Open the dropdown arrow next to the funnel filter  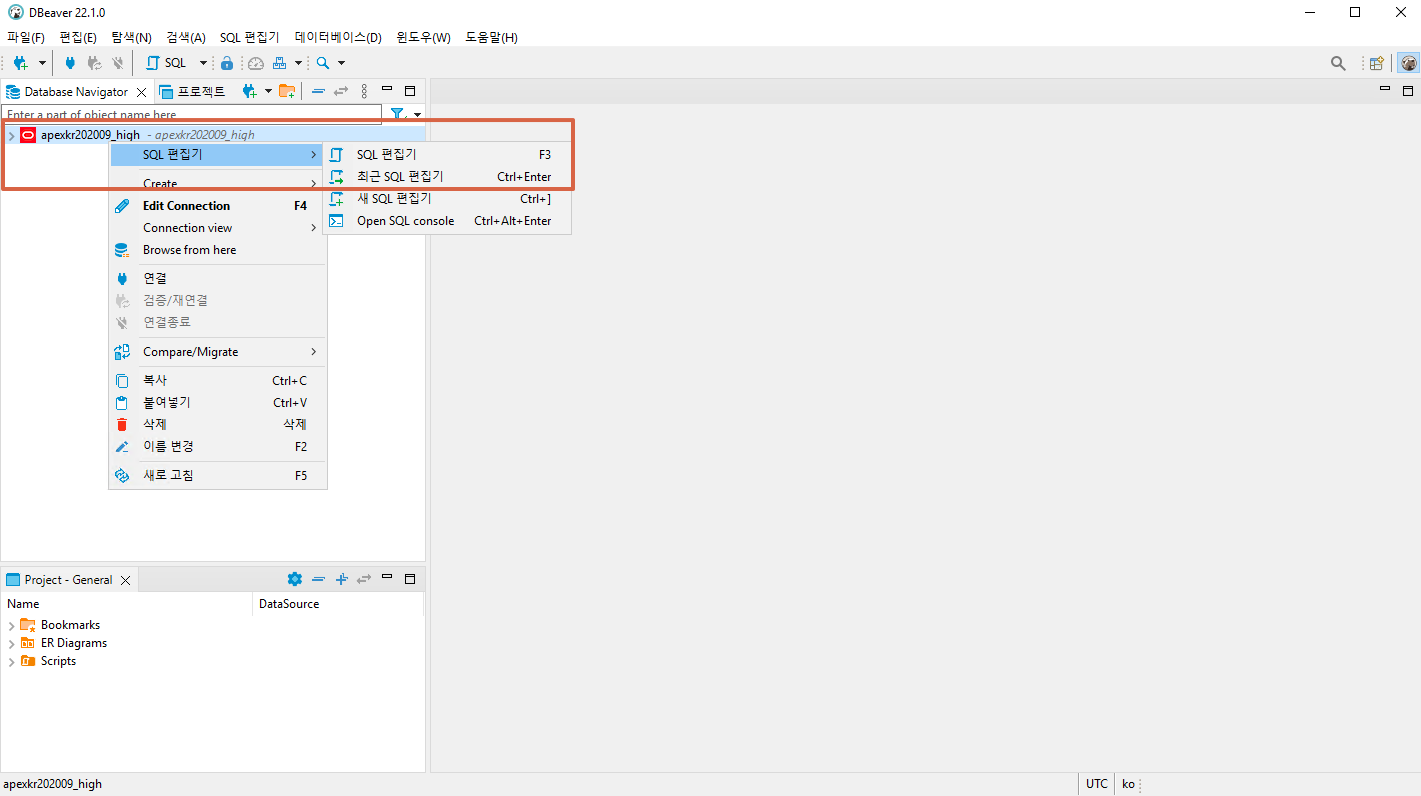[417, 115]
